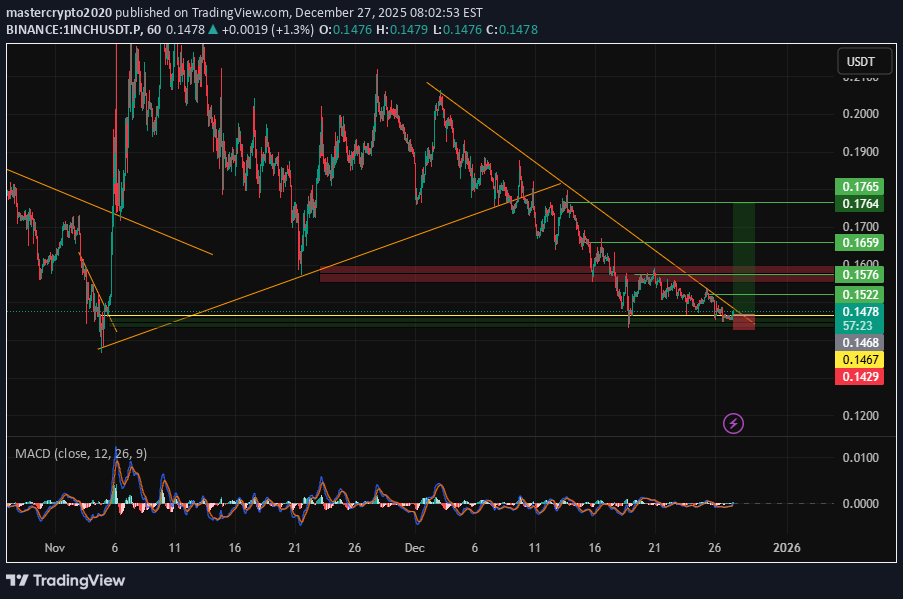The image size is (903, 599).
Task: Open the USDT currency selector
Action: coord(860,62)
